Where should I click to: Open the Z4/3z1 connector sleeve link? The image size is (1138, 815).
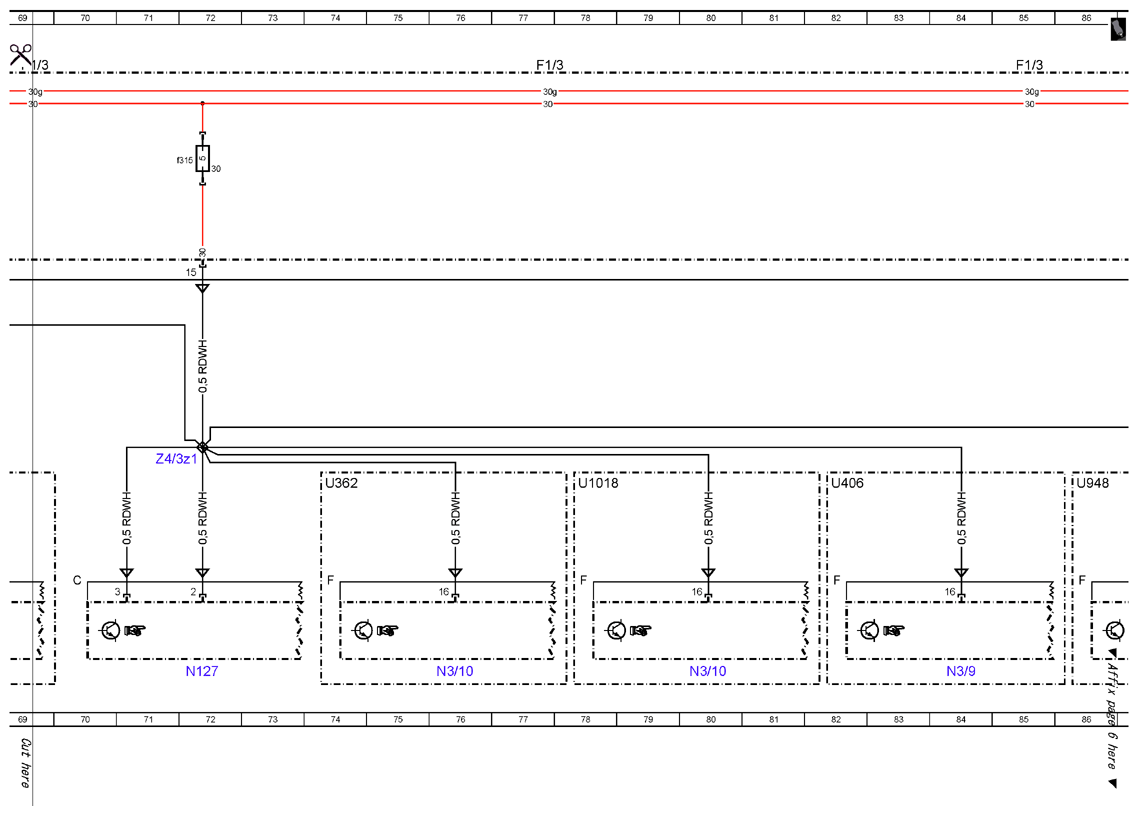click(176, 459)
